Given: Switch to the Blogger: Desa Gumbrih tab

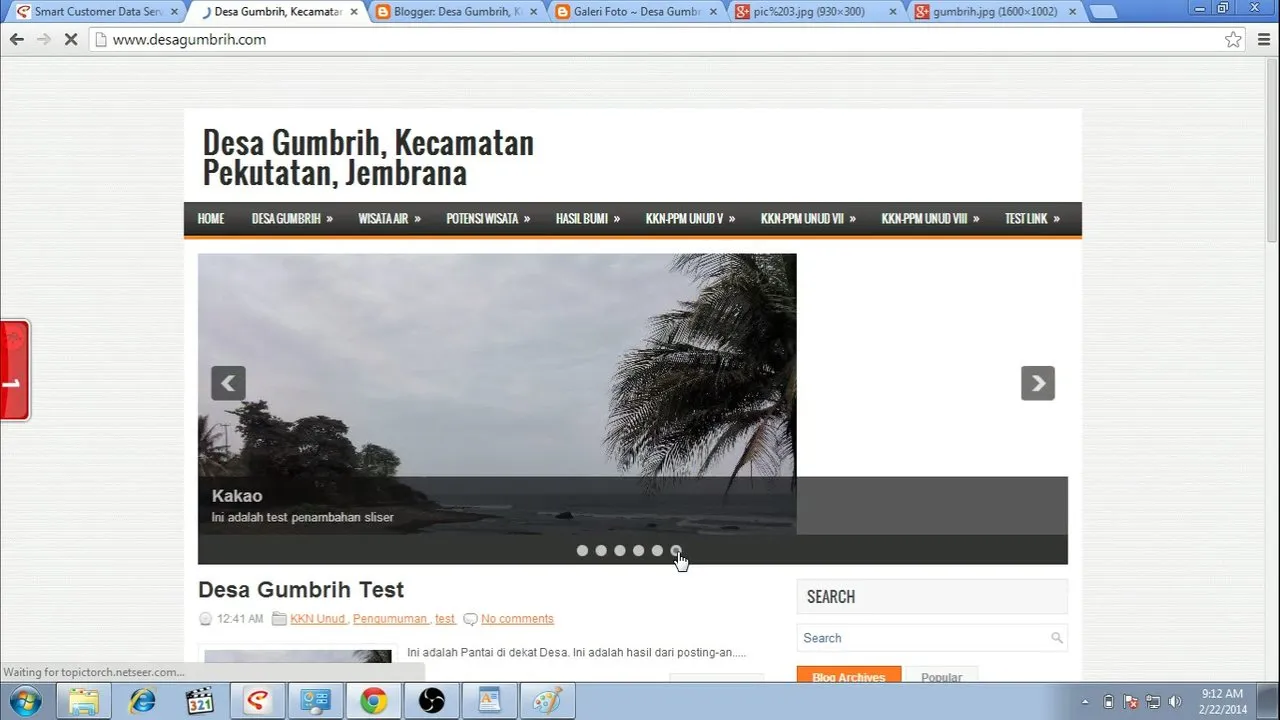Looking at the screenshot, I should [x=456, y=12].
